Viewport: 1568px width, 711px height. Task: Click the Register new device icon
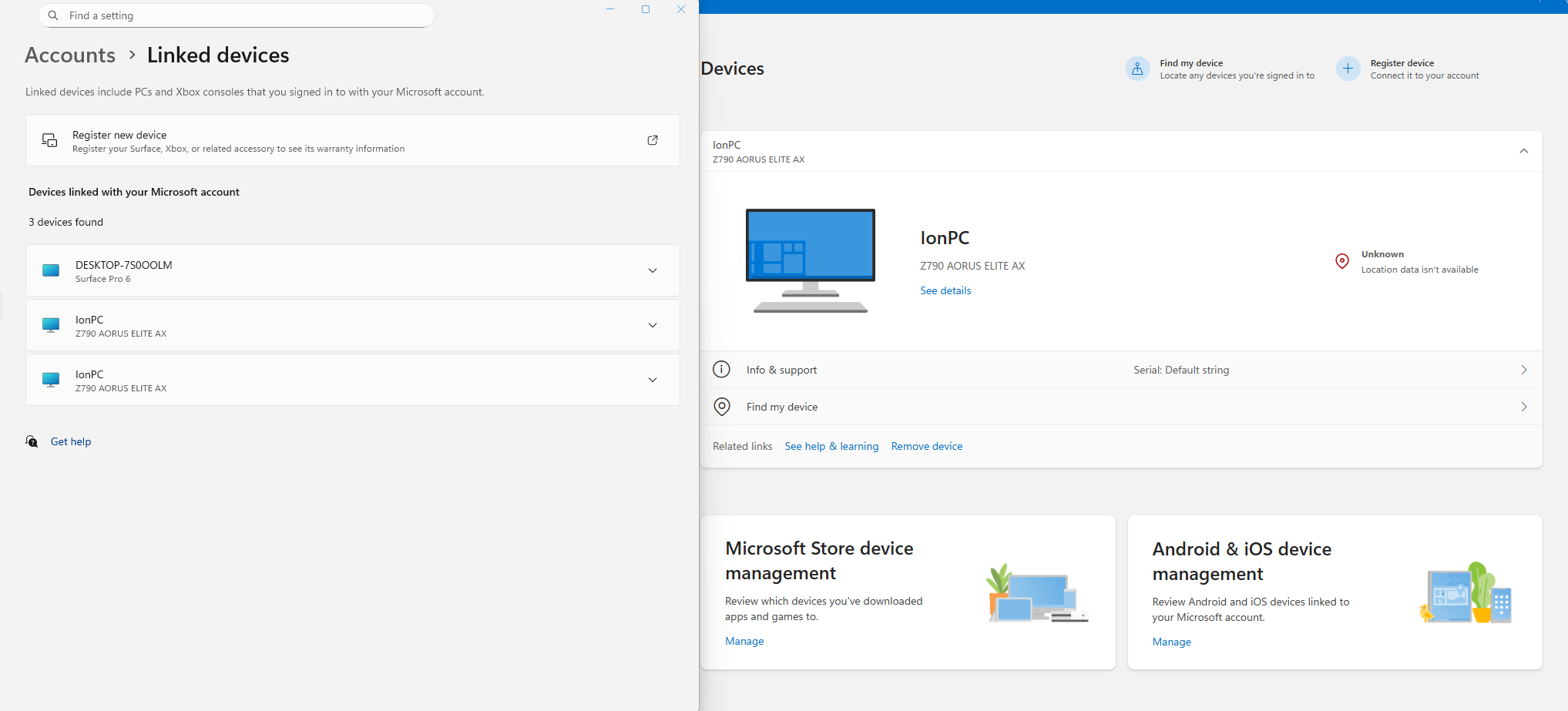click(x=49, y=140)
